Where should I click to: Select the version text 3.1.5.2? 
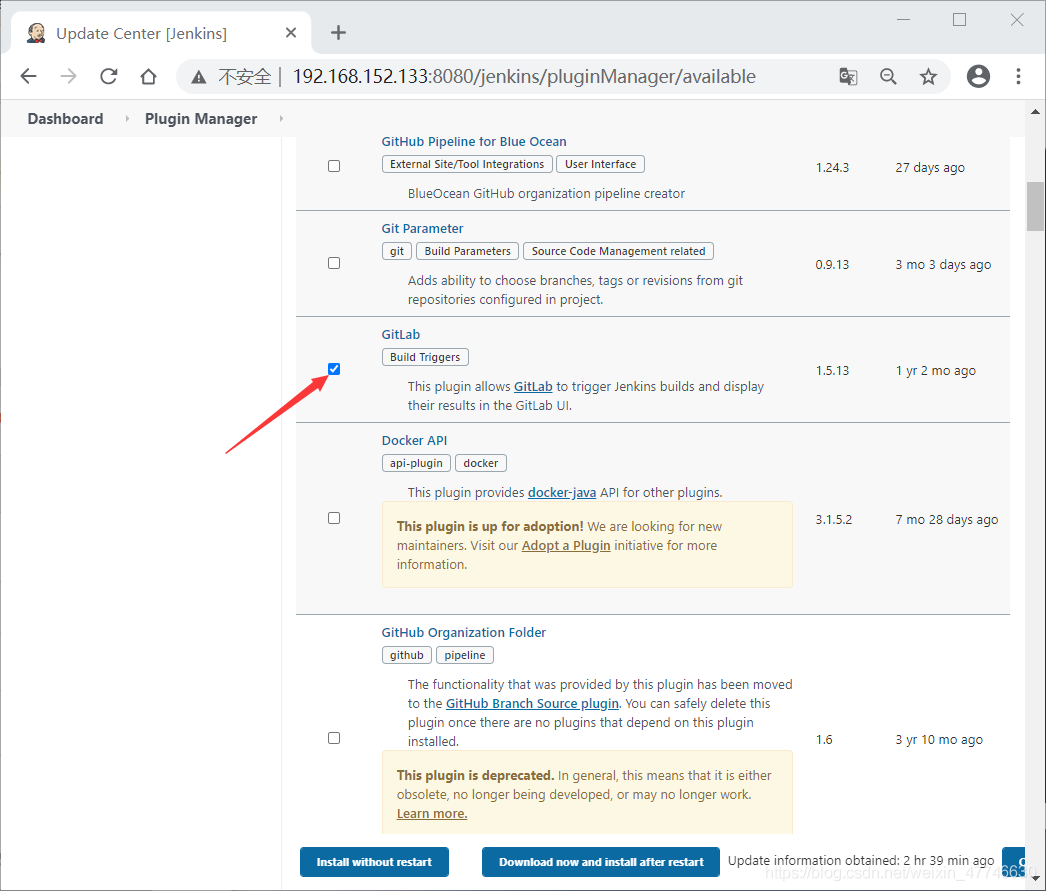(833, 519)
